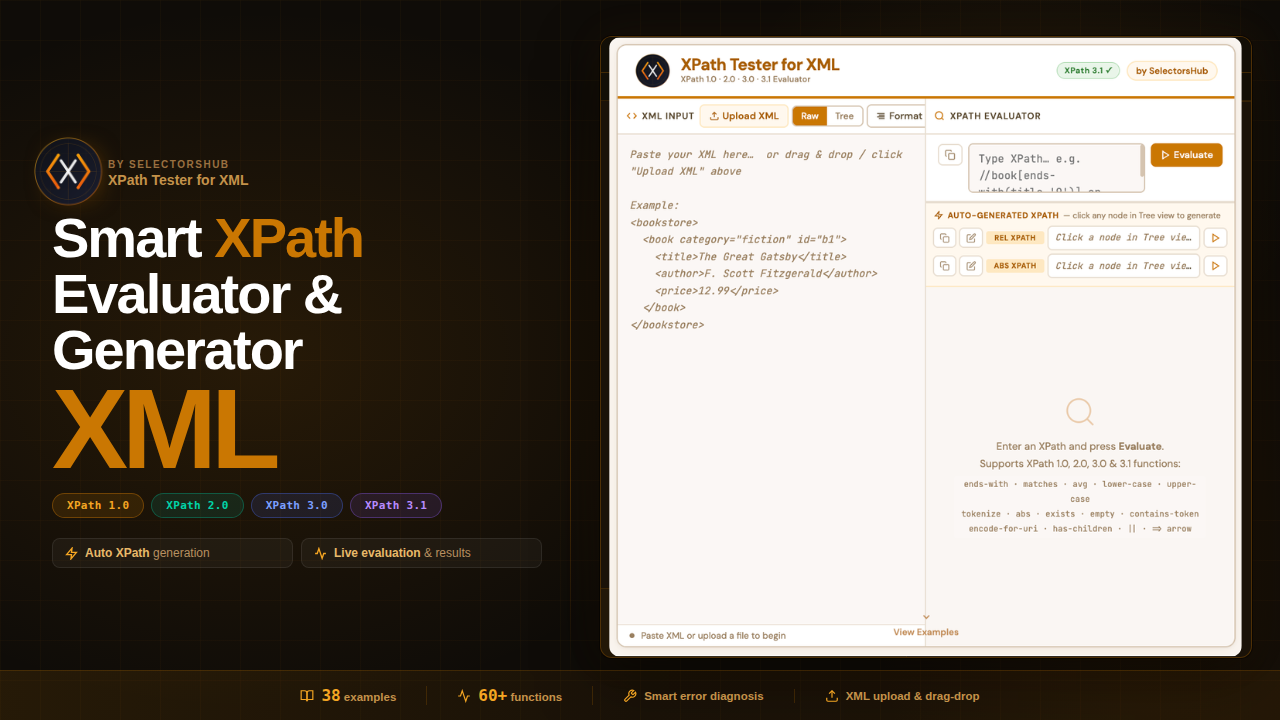
Task: Click the large SelectorsHub logo beside the brand name
Action: pos(68,171)
